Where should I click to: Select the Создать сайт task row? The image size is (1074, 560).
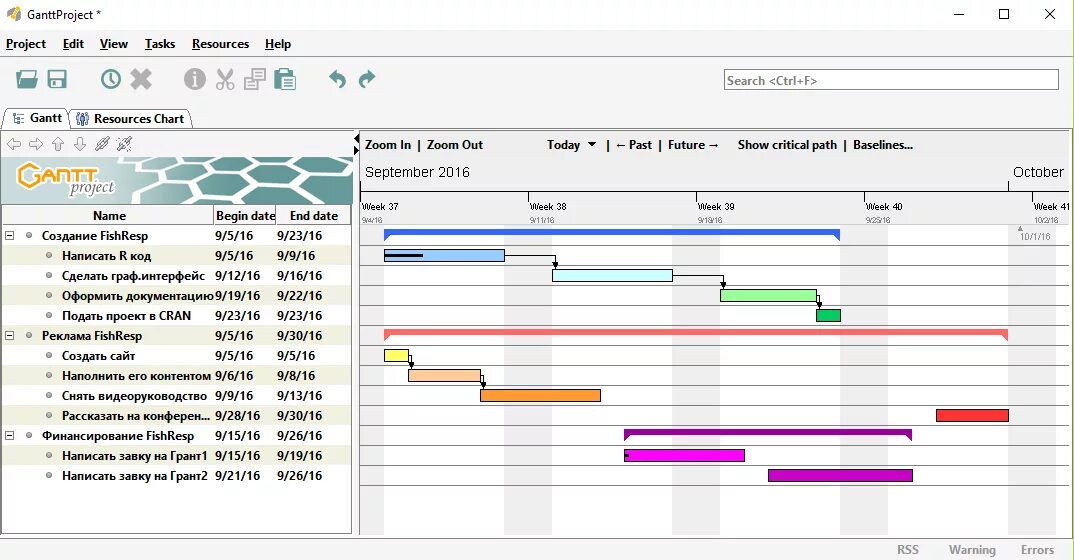pos(176,355)
